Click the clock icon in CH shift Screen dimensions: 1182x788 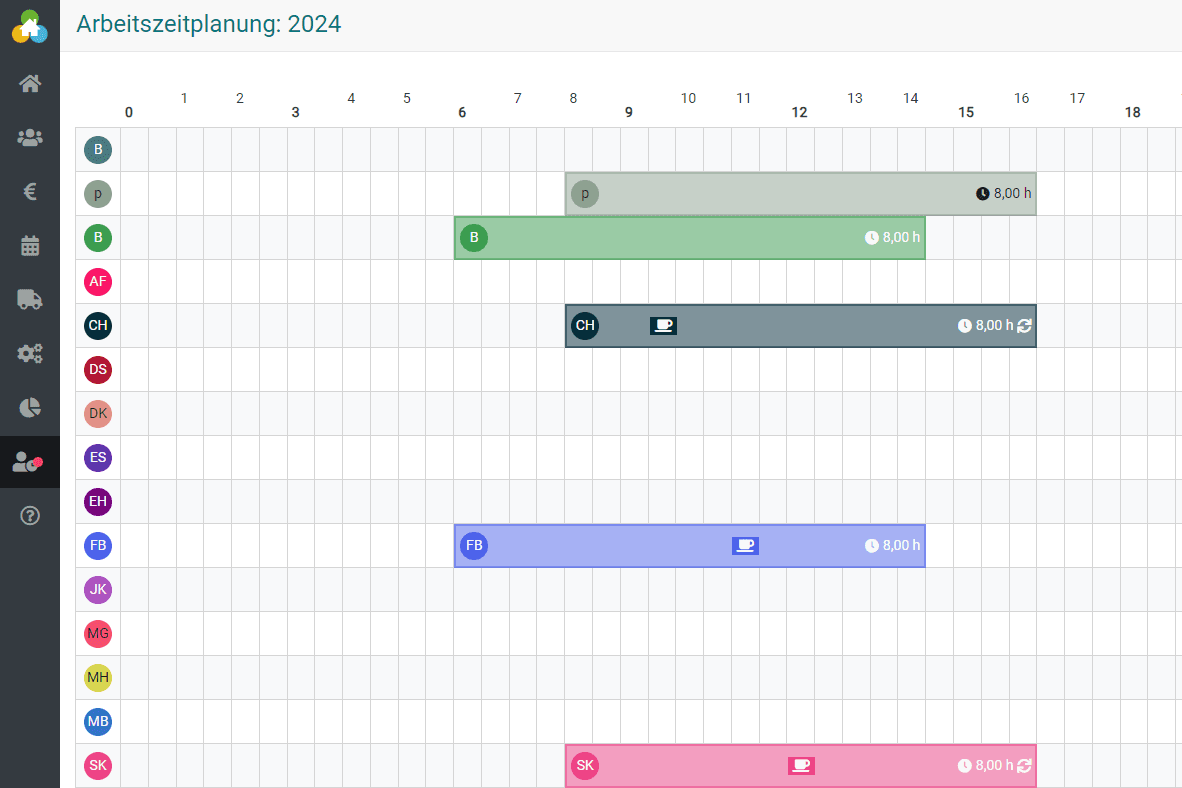click(x=965, y=326)
